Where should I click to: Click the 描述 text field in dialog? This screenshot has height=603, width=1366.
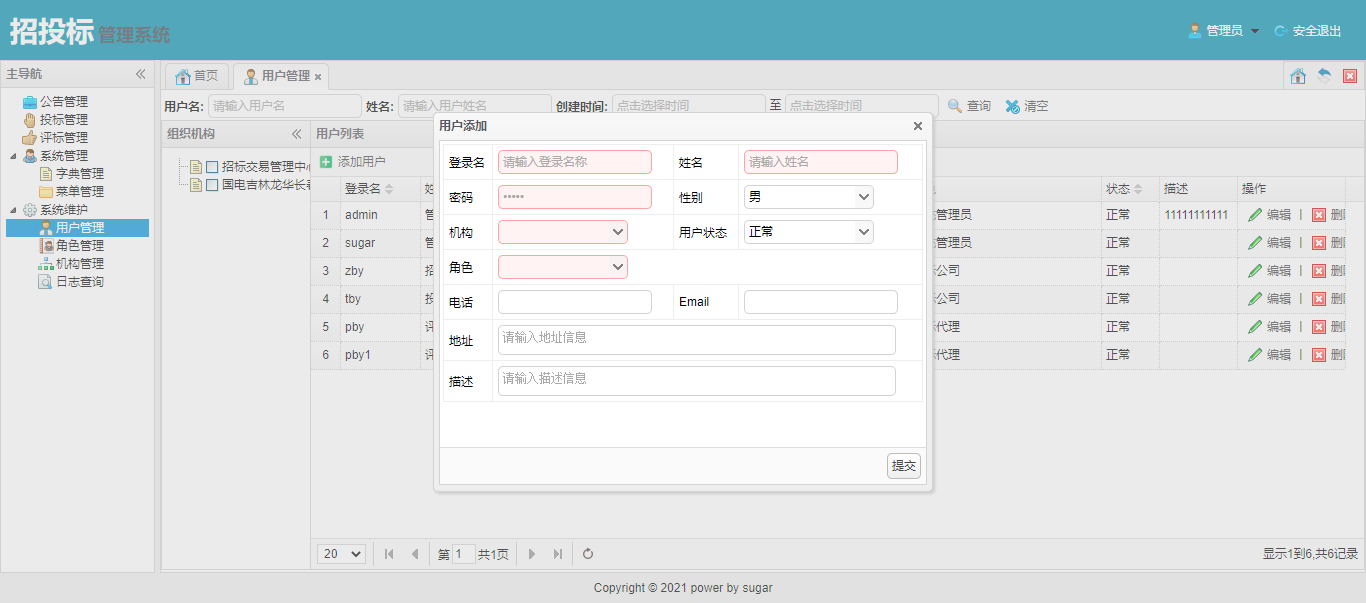tap(697, 381)
